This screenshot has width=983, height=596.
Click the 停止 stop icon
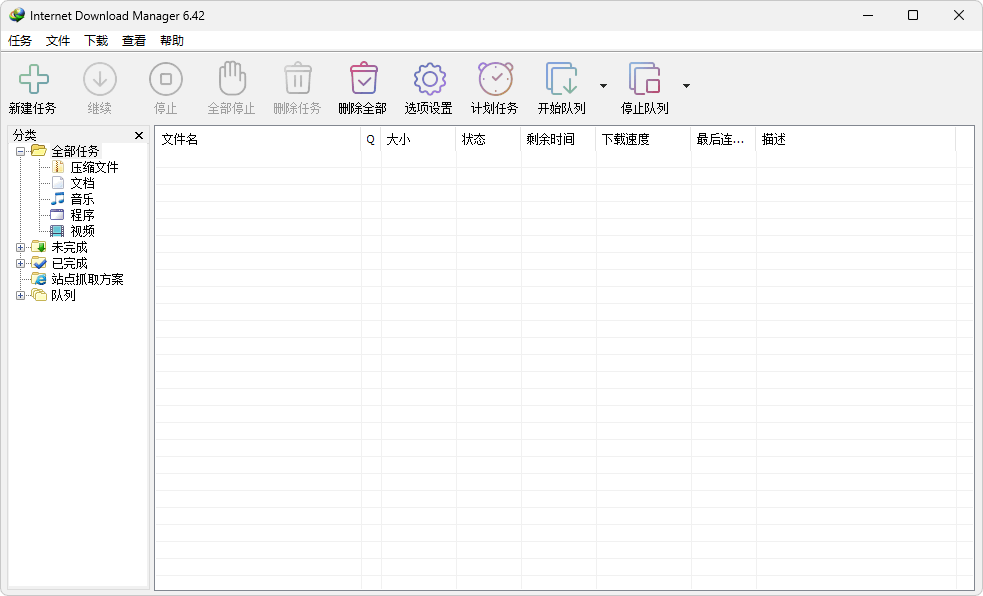[x=165, y=80]
